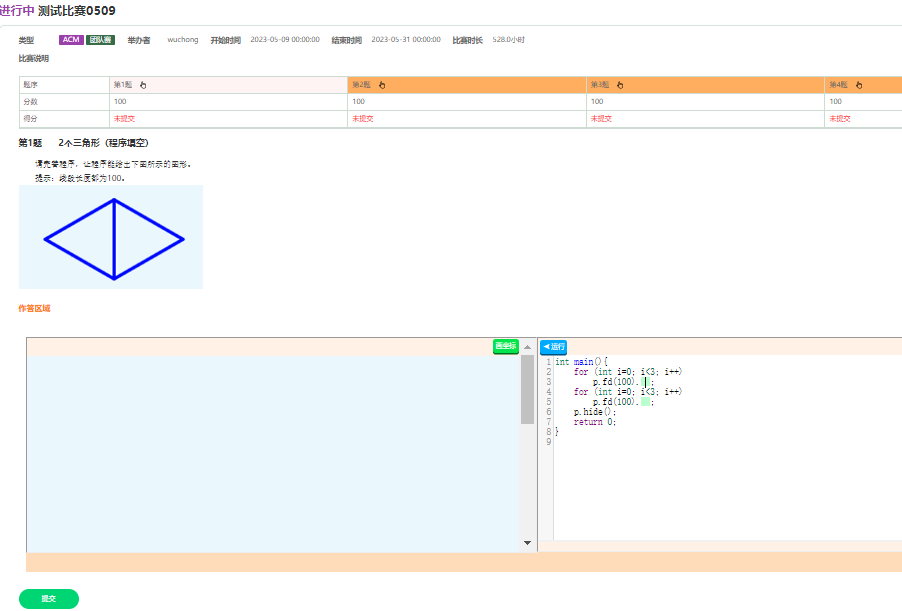Screen dimensions: 902x611
Task: Click the green 团队赛 badge
Action: tap(101, 40)
